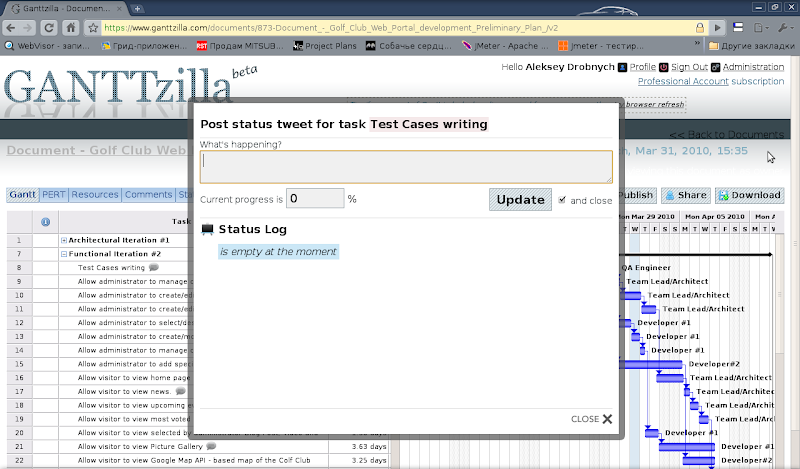Image resolution: width=800 pixels, height=469 pixels.
Task: Switch to the Gantt tab
Action: point(22,194)
